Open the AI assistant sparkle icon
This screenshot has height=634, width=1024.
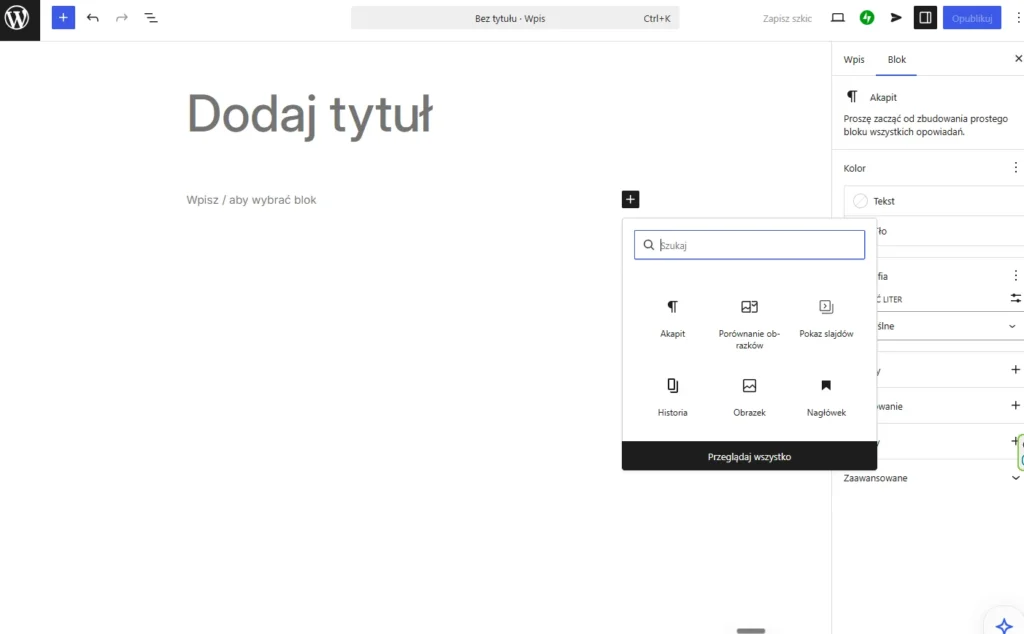[x=1004, y=626]
